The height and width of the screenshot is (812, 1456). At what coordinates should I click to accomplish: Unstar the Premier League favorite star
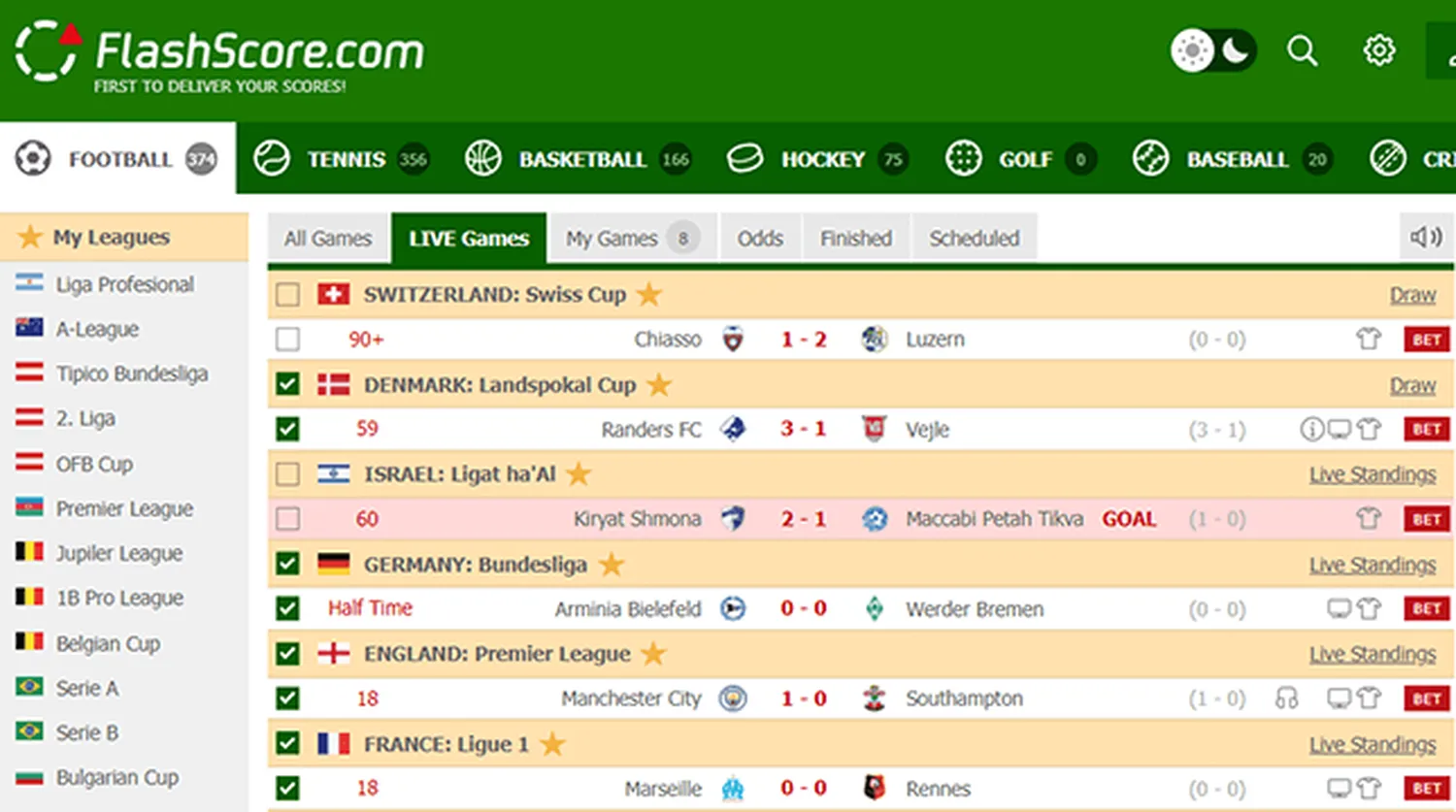click(x=653, y=653)
